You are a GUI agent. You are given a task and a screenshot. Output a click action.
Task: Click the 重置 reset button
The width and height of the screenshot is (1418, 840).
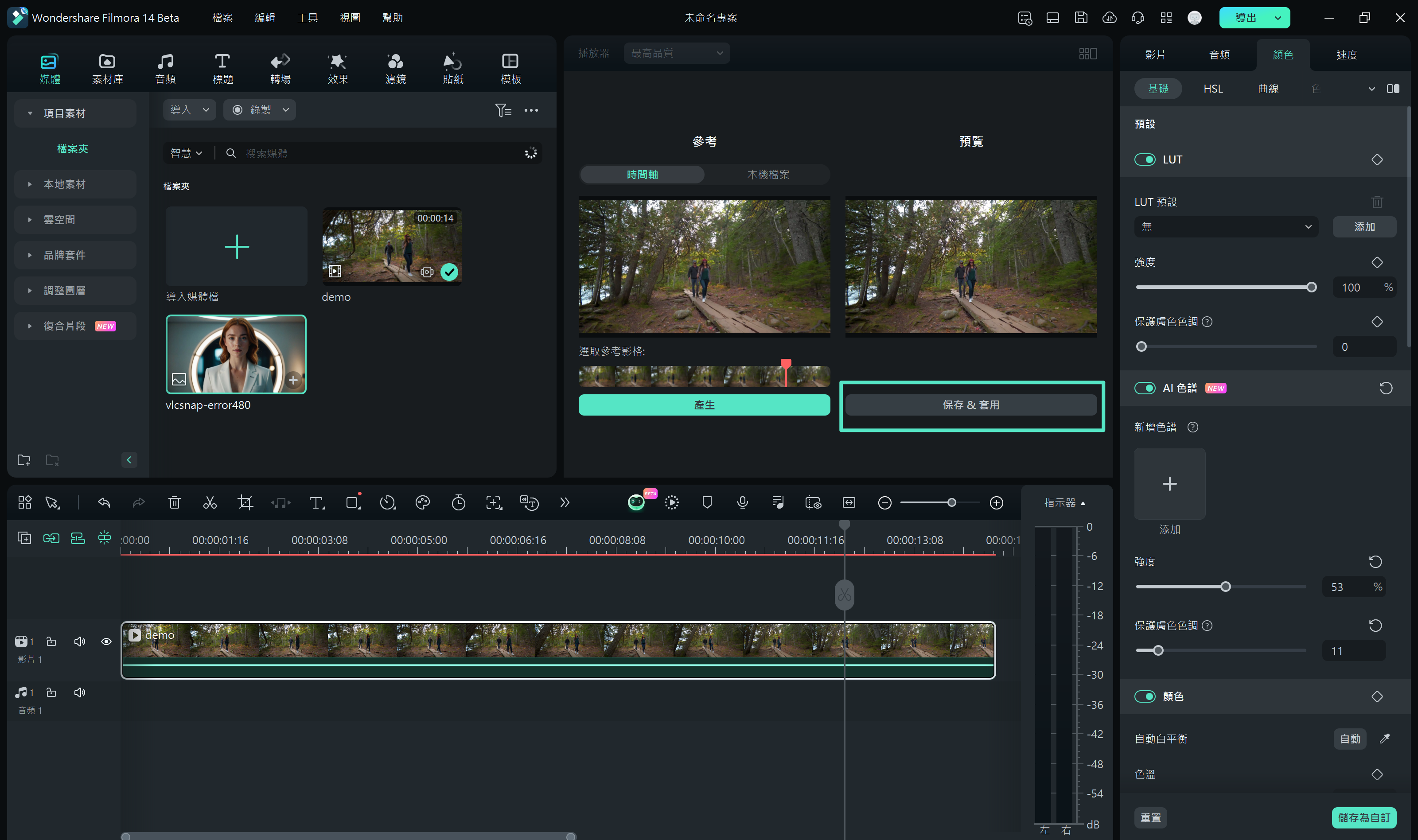pyautogui.click(x=1150, y=817)
